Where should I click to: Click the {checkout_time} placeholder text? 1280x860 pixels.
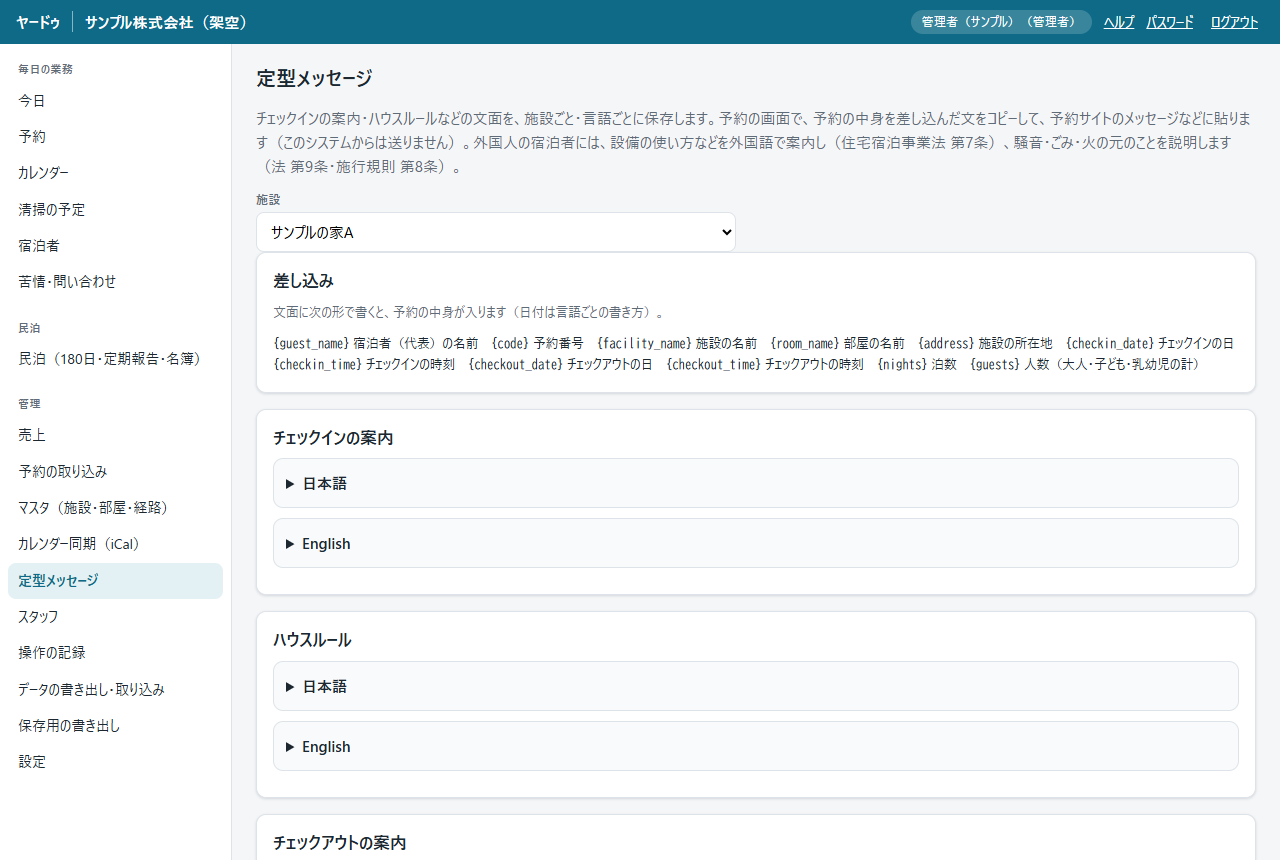714,365
